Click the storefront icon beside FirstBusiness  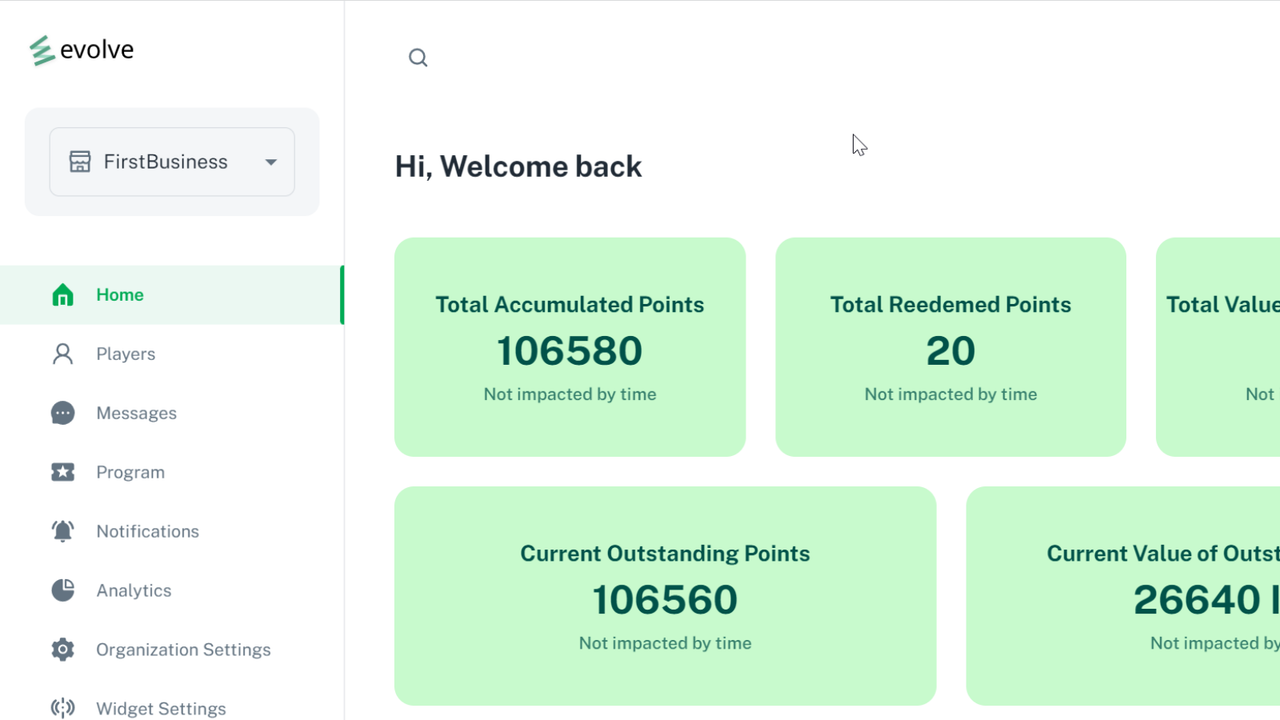tap(80, 161)
